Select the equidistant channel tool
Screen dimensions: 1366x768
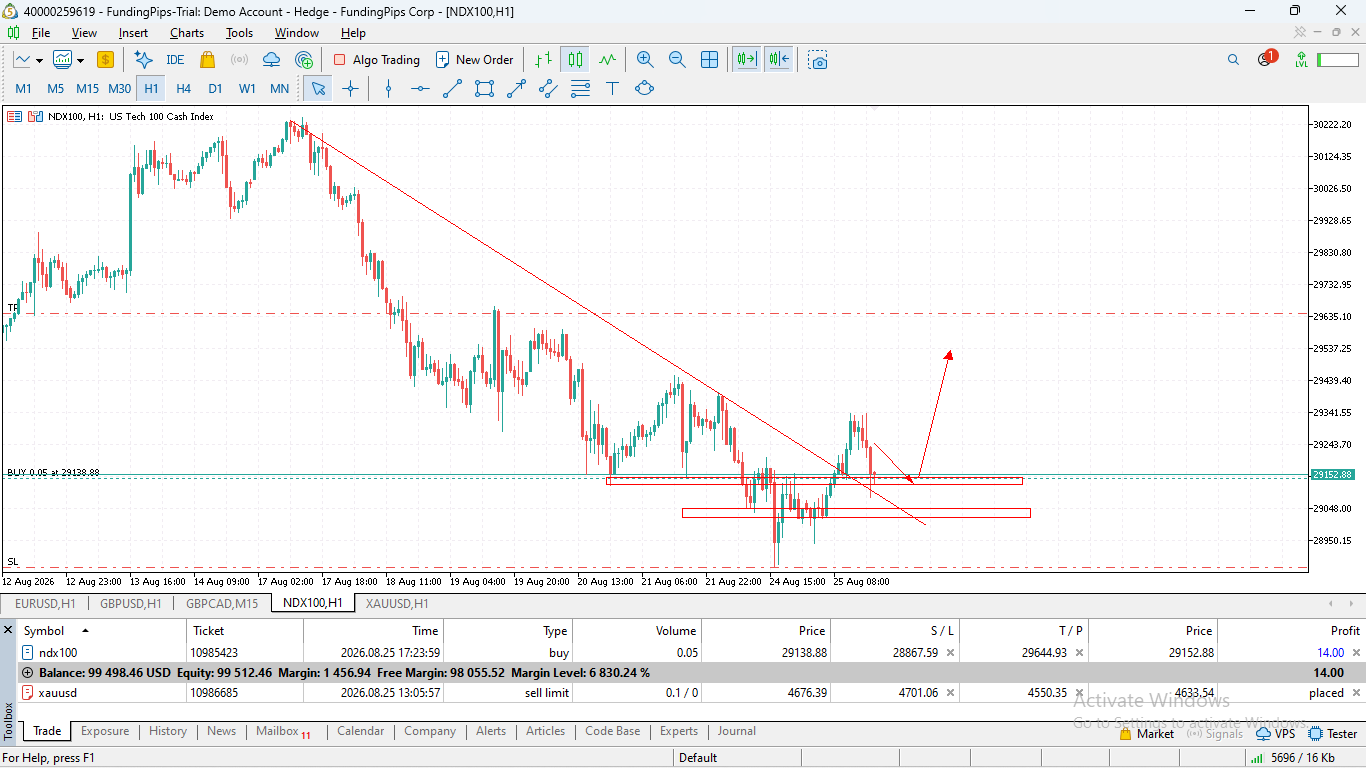[x=548, y=88]
